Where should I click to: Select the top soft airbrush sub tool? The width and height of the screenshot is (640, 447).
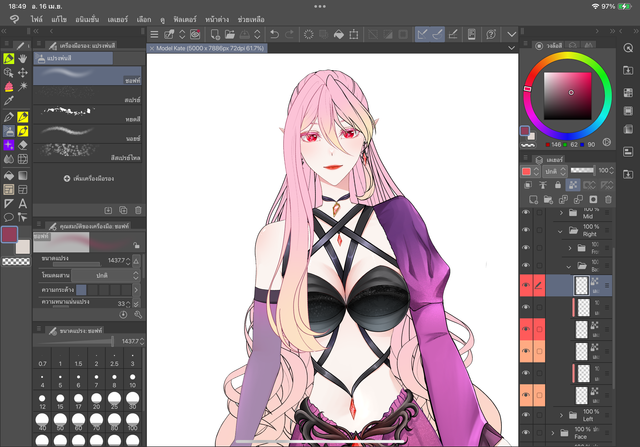point(87,76)
